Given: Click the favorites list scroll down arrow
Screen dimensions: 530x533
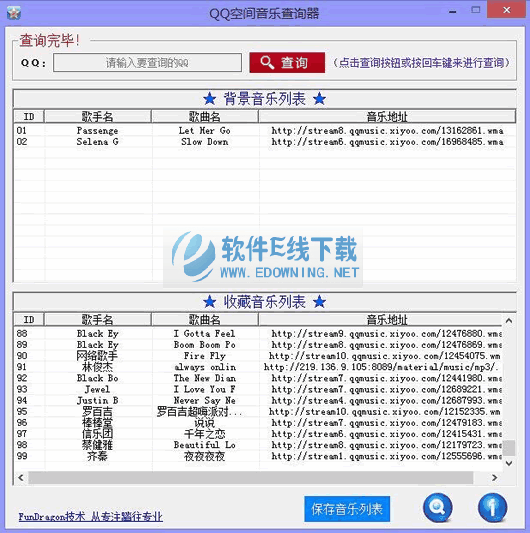Looking at the screenshot, I should point(509,463).
